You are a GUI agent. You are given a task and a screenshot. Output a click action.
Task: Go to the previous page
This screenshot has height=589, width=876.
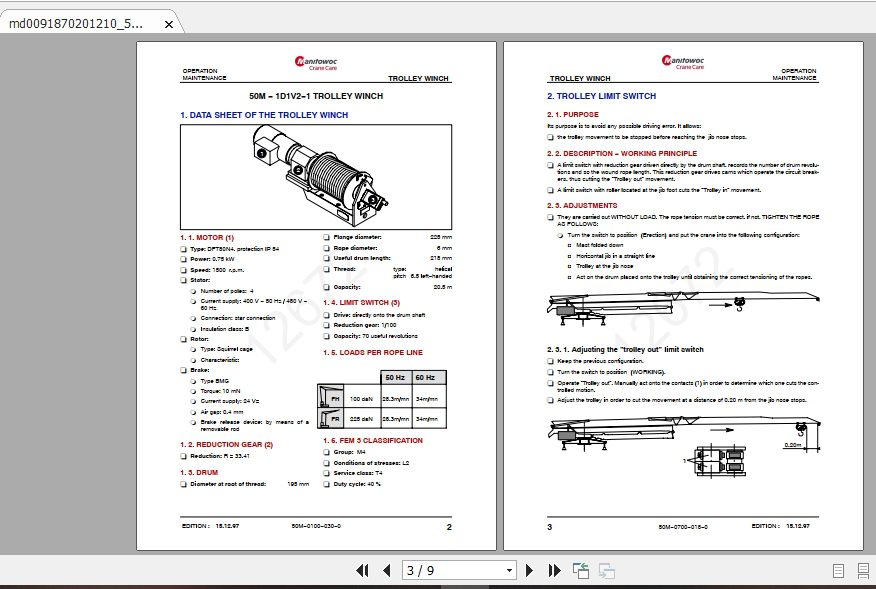tap(387, 570)
